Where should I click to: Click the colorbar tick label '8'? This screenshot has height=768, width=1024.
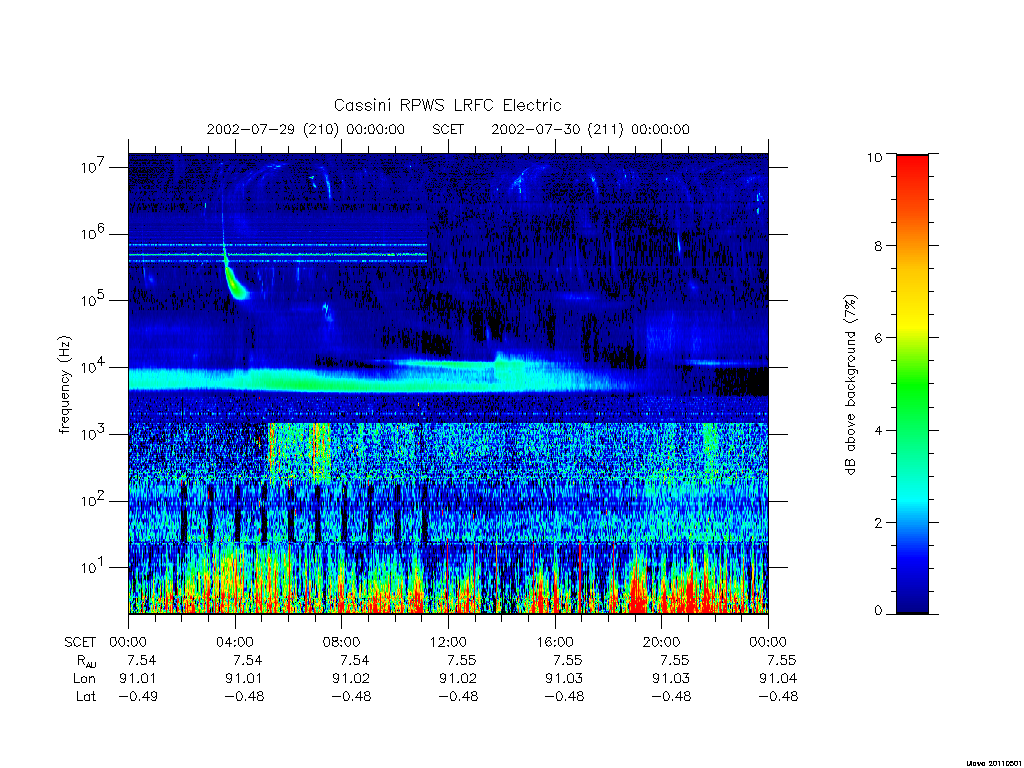click(878, 246)
